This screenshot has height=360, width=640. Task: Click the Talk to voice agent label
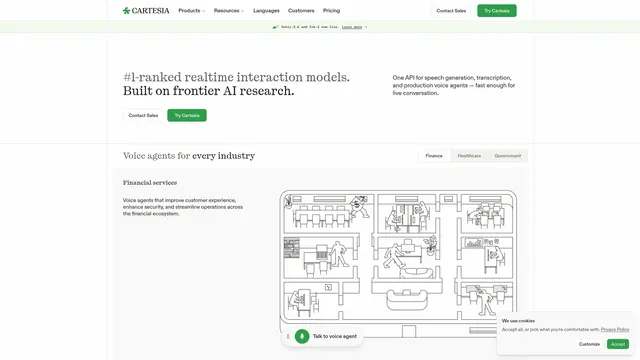coord(335,336)
